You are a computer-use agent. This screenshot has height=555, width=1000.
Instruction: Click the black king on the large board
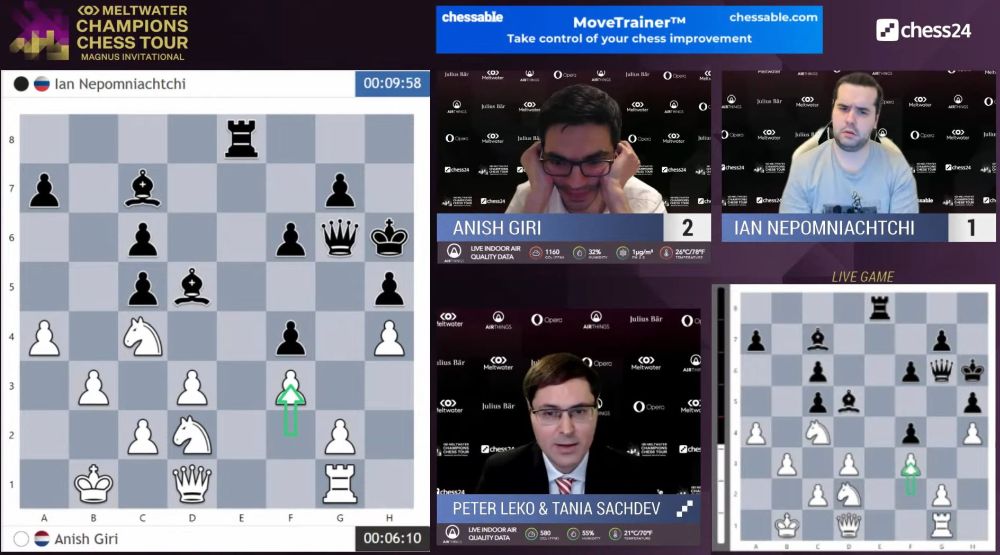(x=389, y=237)
